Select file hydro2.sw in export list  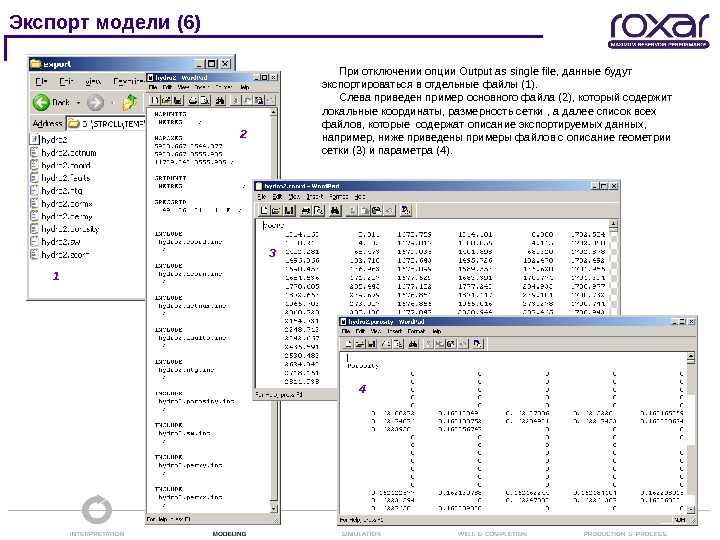tap(56, 242)
